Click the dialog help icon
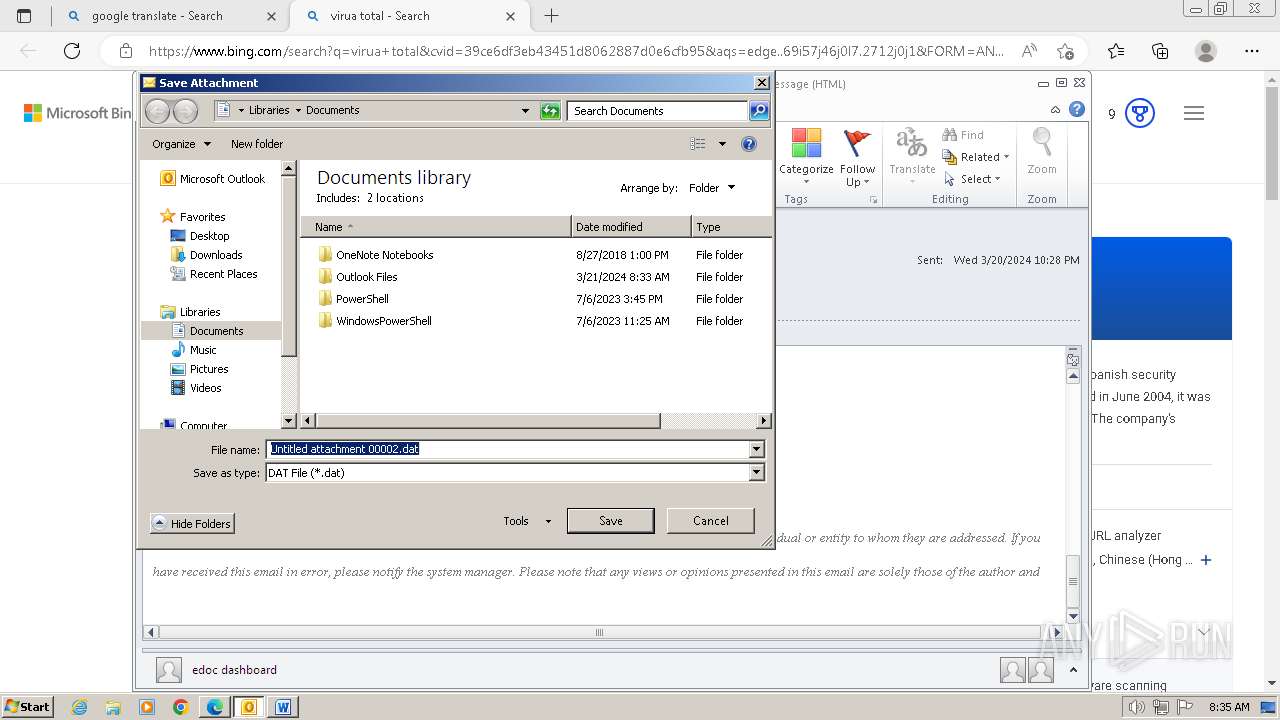The width and height of the screenshot is (1280, 720). coord(749,144)
